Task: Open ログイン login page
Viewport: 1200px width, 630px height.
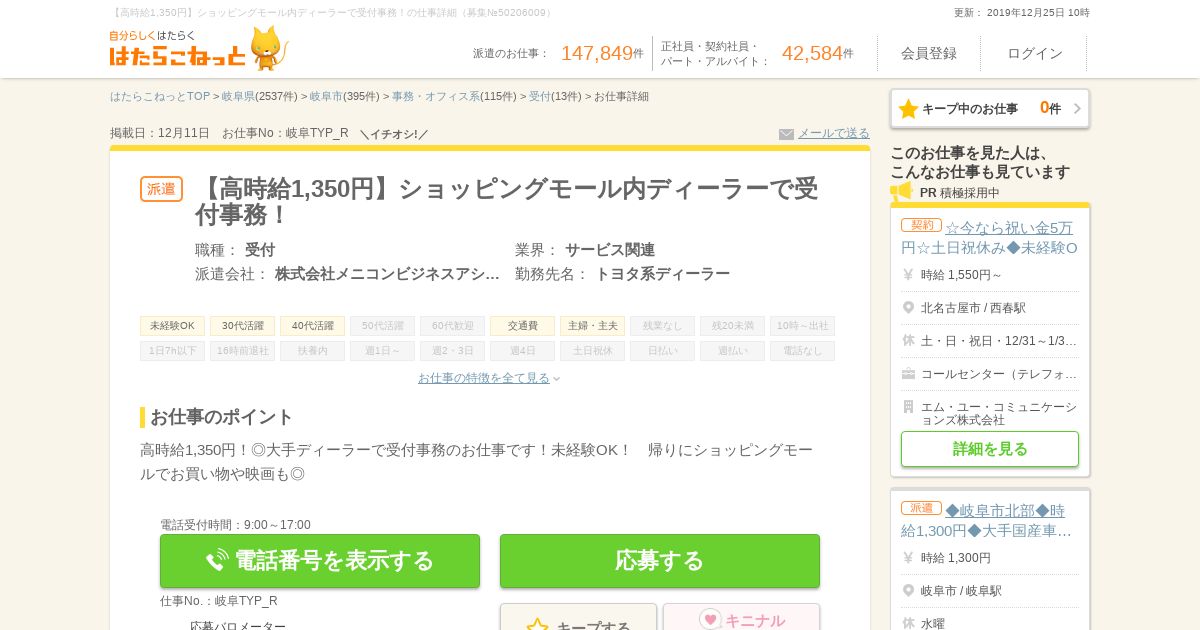Action: (1035, 53)
